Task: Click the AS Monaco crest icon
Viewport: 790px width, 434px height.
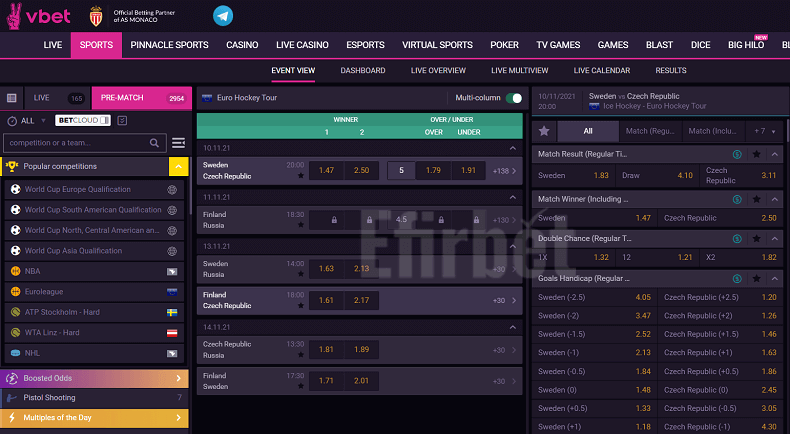Action: click(x=96, y=16)
